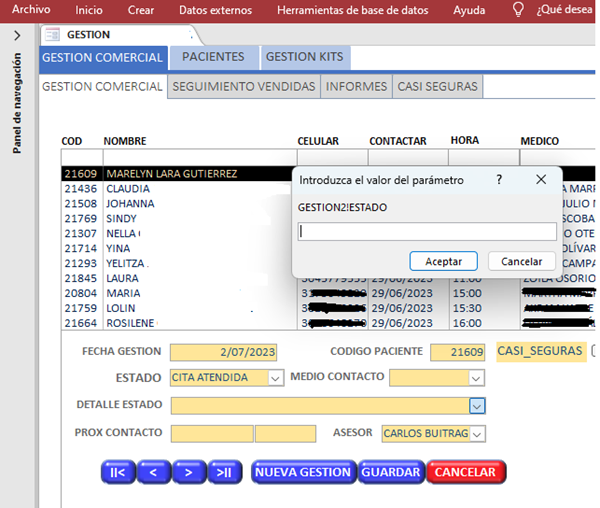Click next record arrow button

pyautogui.click(x=188, y=472)
